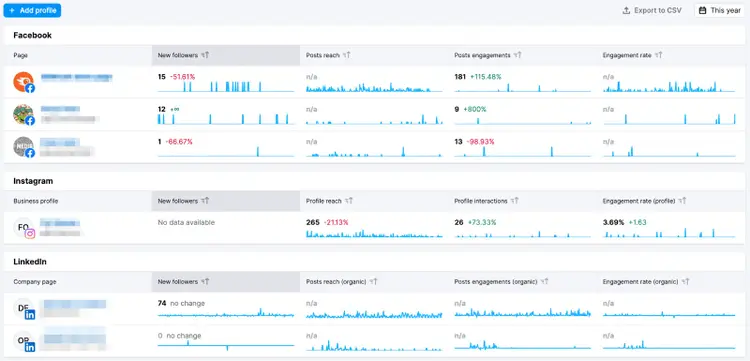750x361 pixels.
Task: Open the OP LinkedIn company page avatar
Action: tap(23, 341)
